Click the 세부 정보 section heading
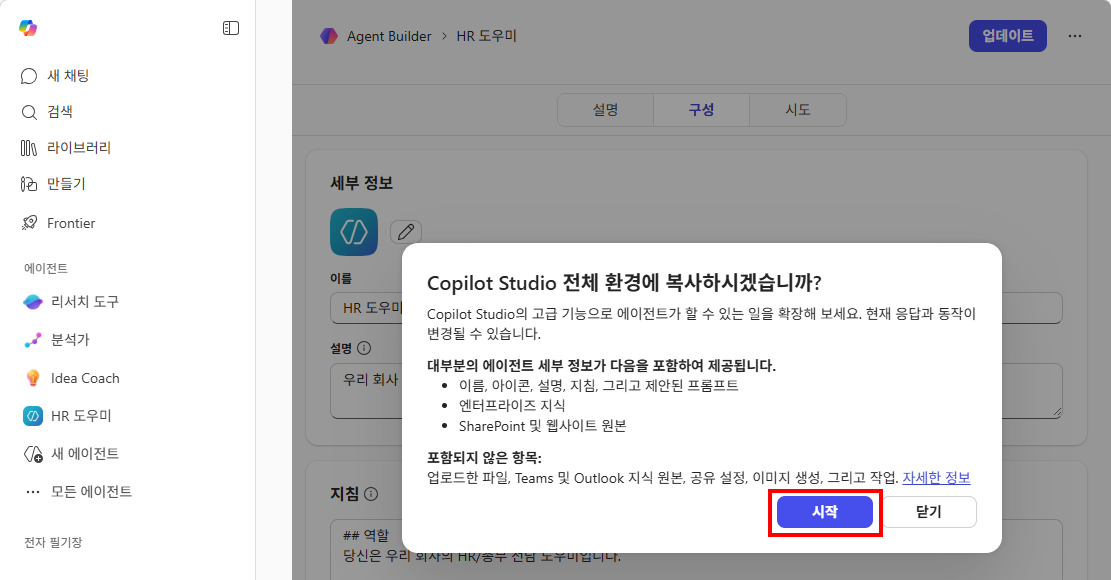The height and width of the screenshot is (580, 1111). (361, 183)
